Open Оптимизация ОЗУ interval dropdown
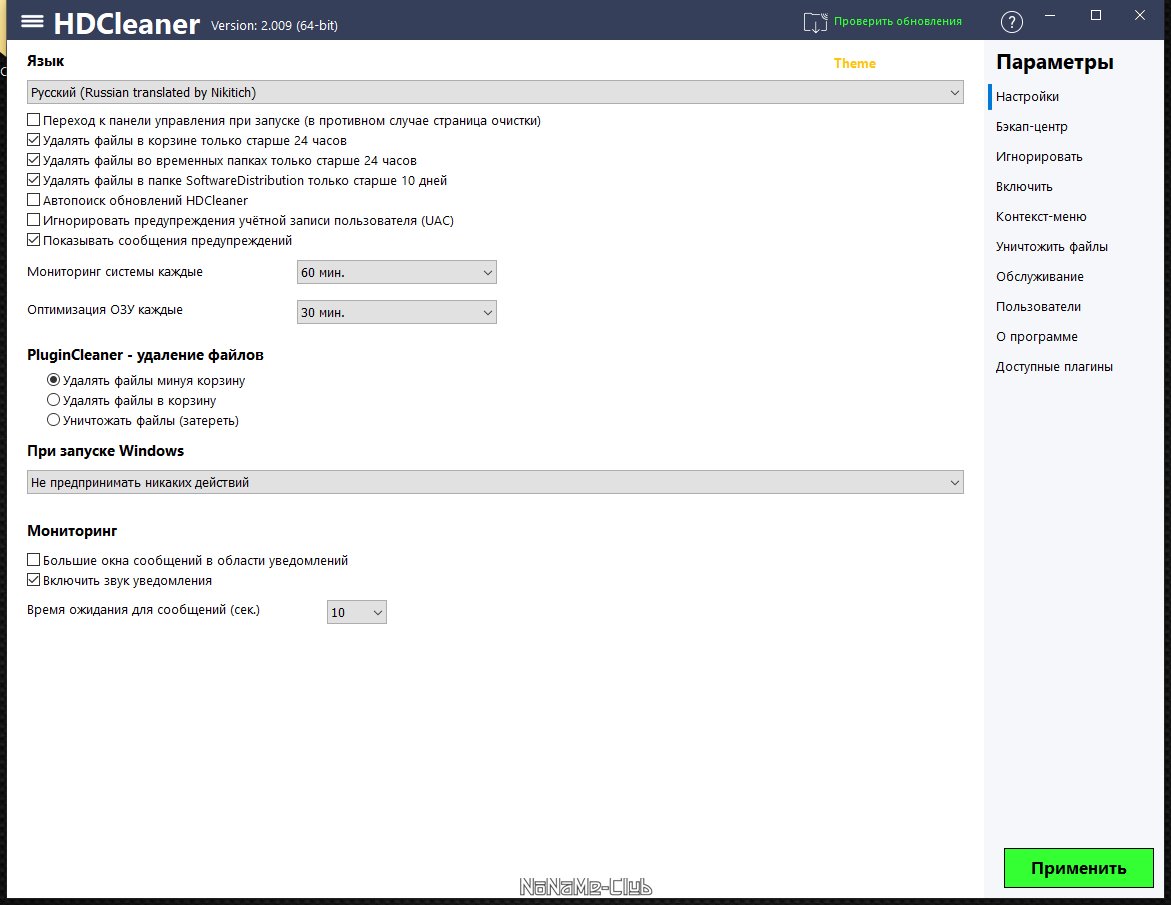Image resolution: width=1171 pixels, height=905 pixels. pyautogui.click(x=396, y=313)
